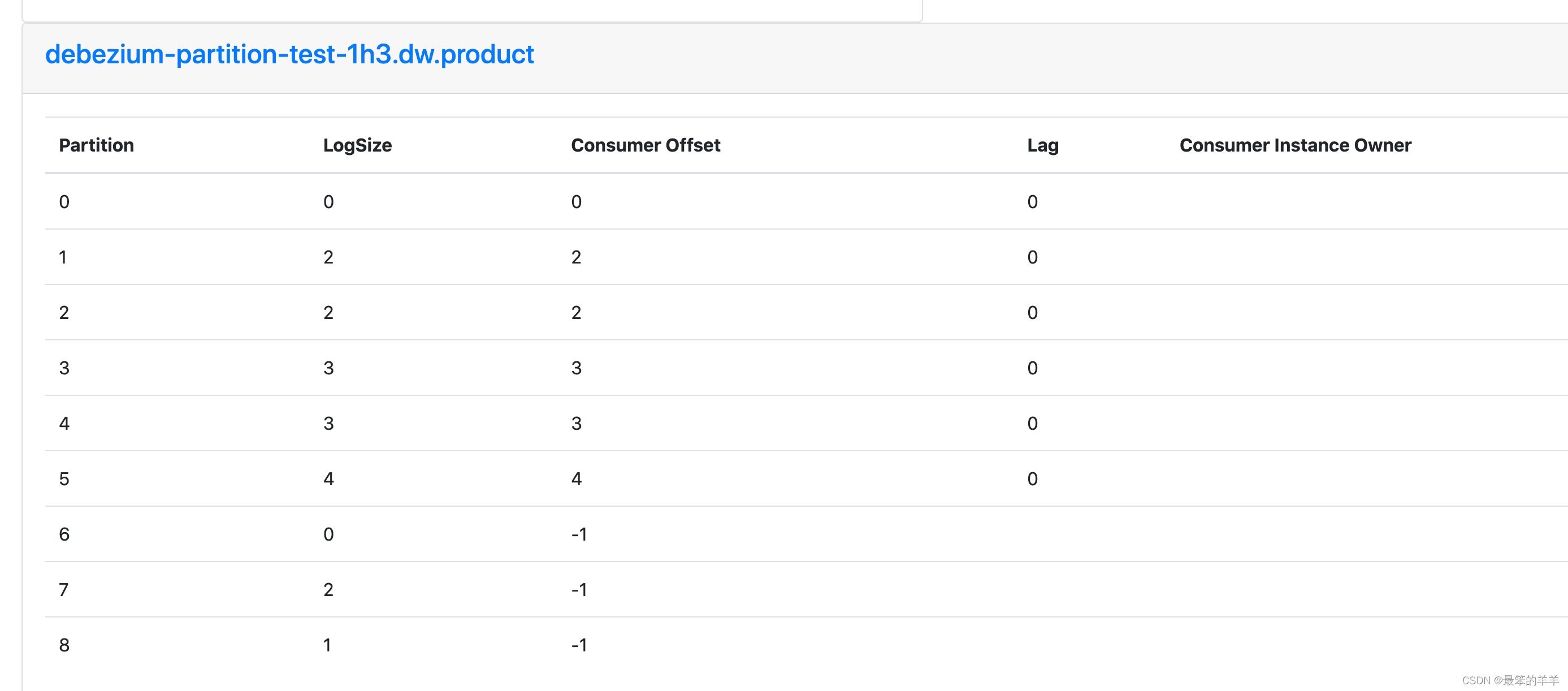Select partition 8 row number
The width and height of the screenshot is (1568, 691).
click(x=64, y=645)
